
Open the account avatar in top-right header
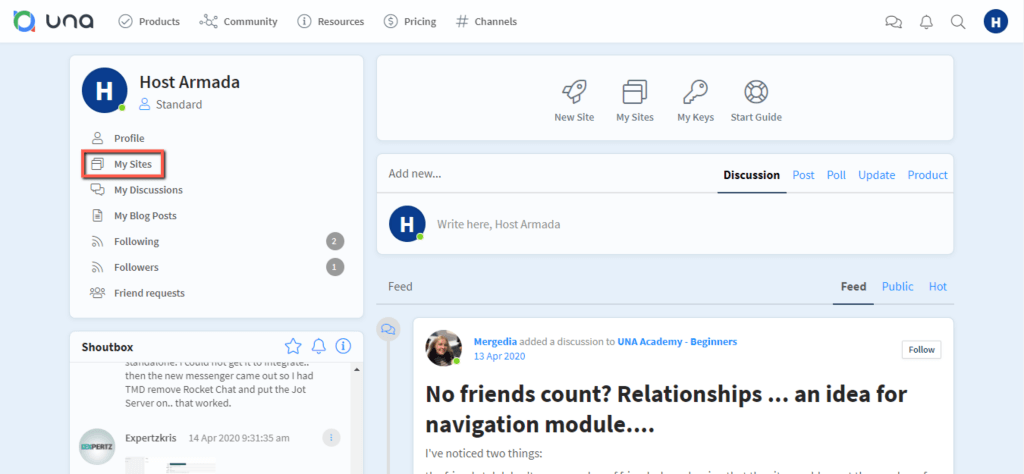coord(996,22)
